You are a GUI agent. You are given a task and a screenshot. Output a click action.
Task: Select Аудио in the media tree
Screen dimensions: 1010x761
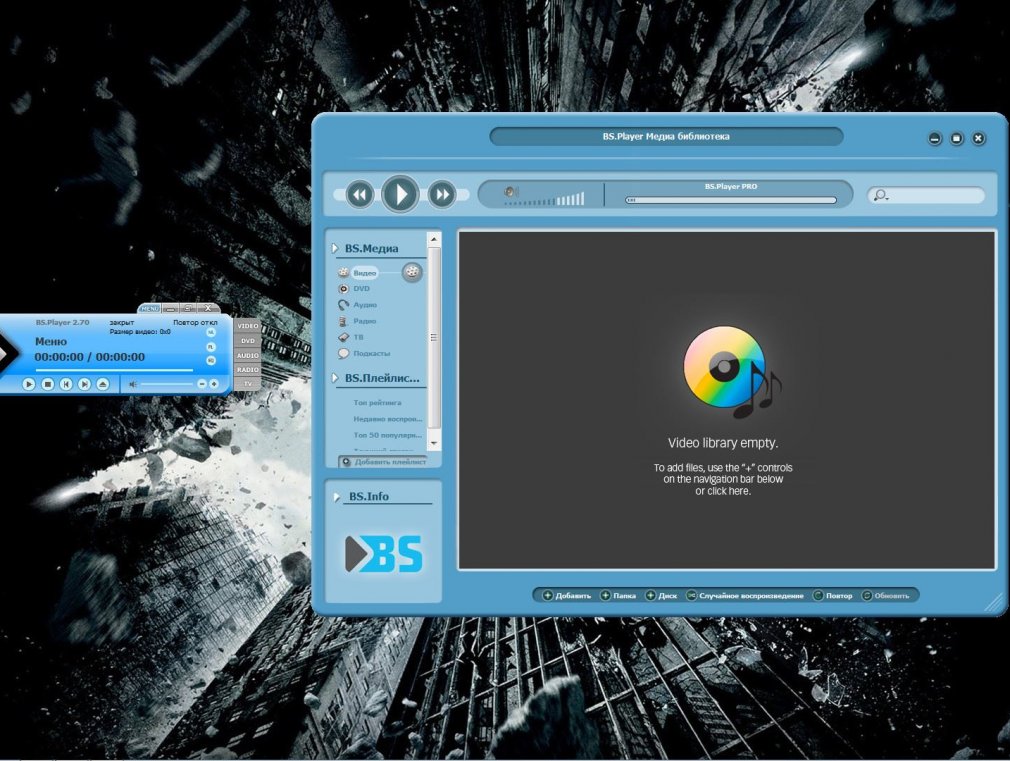(365, 305)
